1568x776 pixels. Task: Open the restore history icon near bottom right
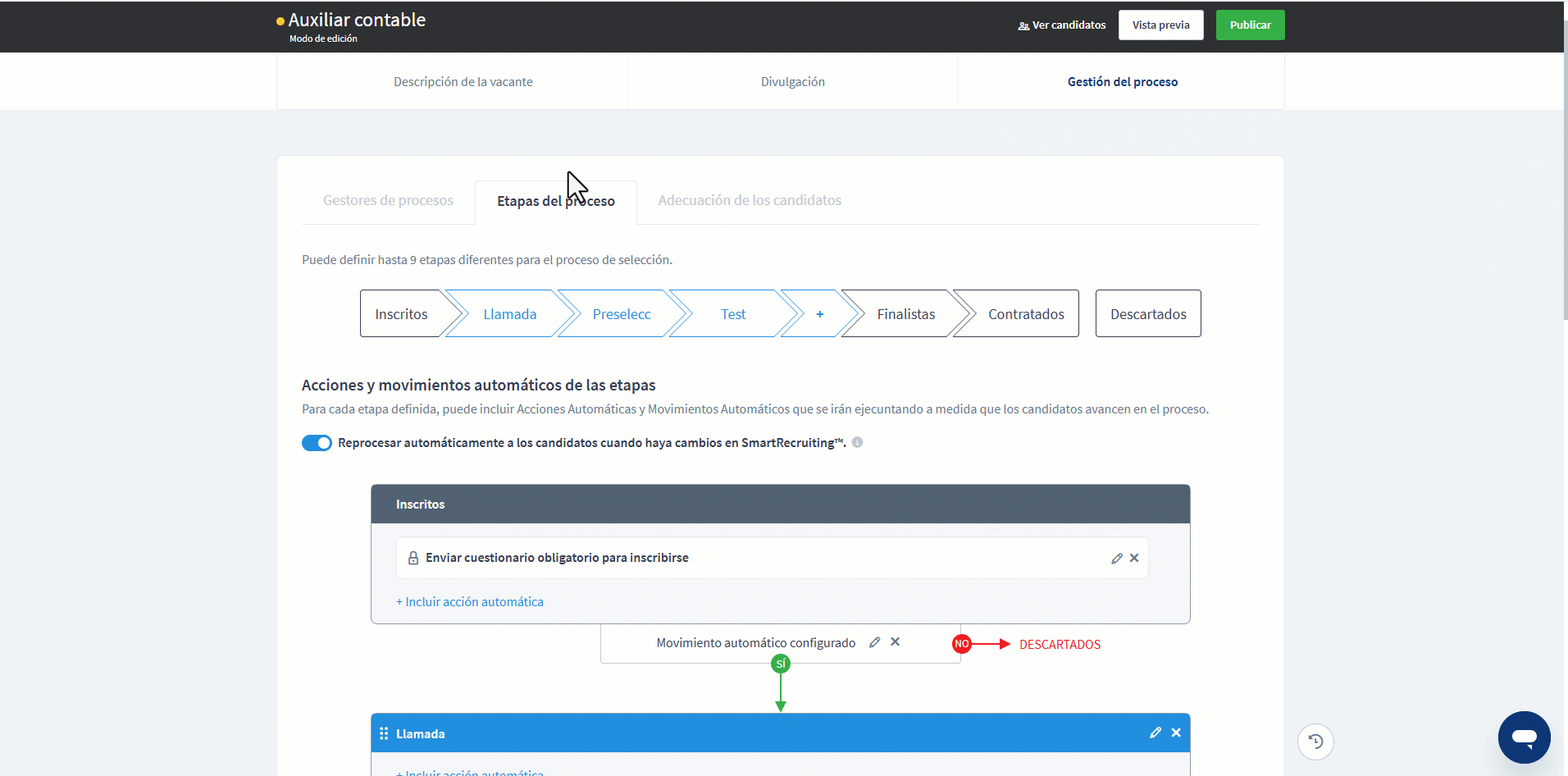(x=1315, y=741)
